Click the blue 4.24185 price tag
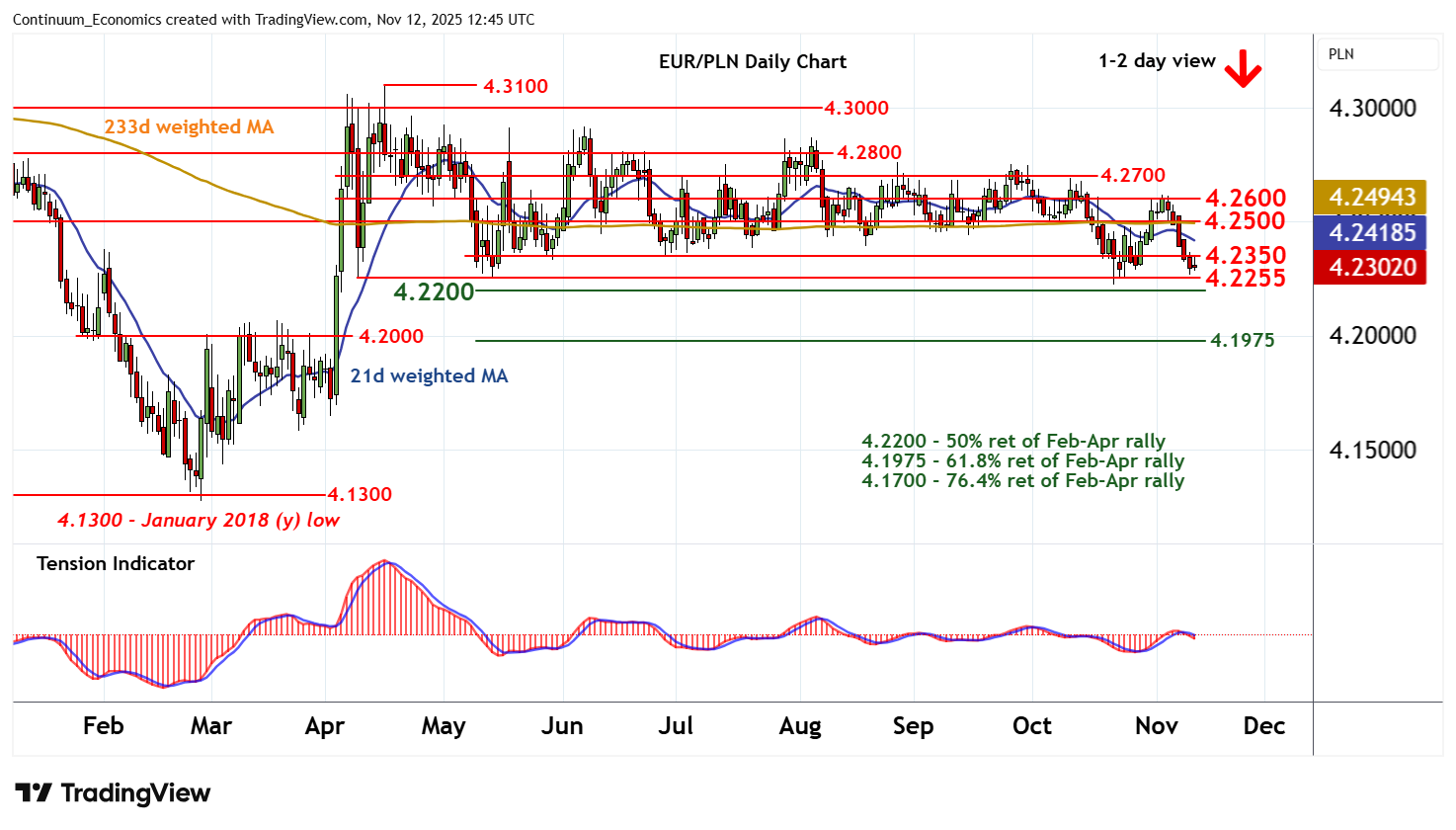Viewport: 1456px width, 830px height. pyautogui.click(x=1372, y=233)
